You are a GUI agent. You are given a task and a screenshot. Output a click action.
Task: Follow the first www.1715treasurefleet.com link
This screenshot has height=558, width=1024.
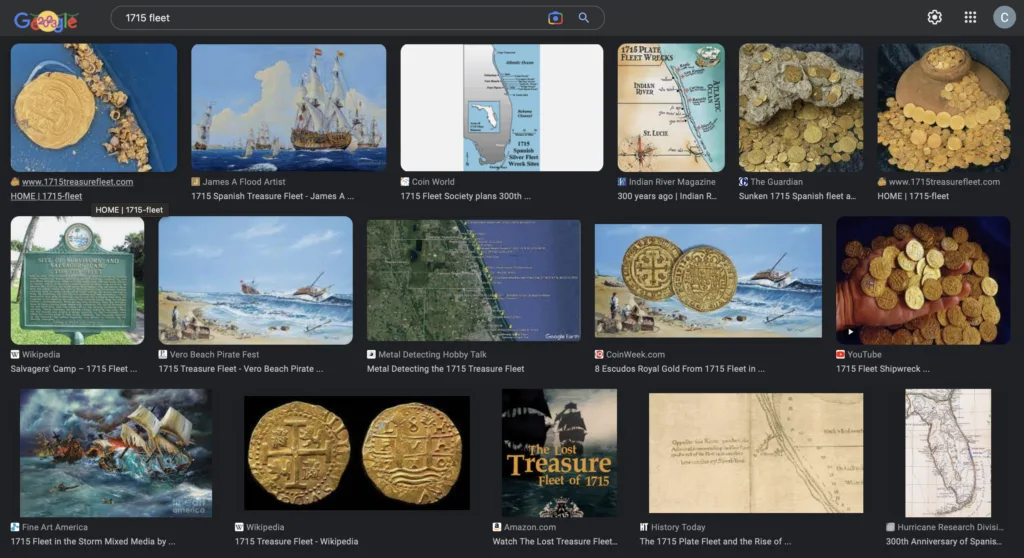[77, 182]
